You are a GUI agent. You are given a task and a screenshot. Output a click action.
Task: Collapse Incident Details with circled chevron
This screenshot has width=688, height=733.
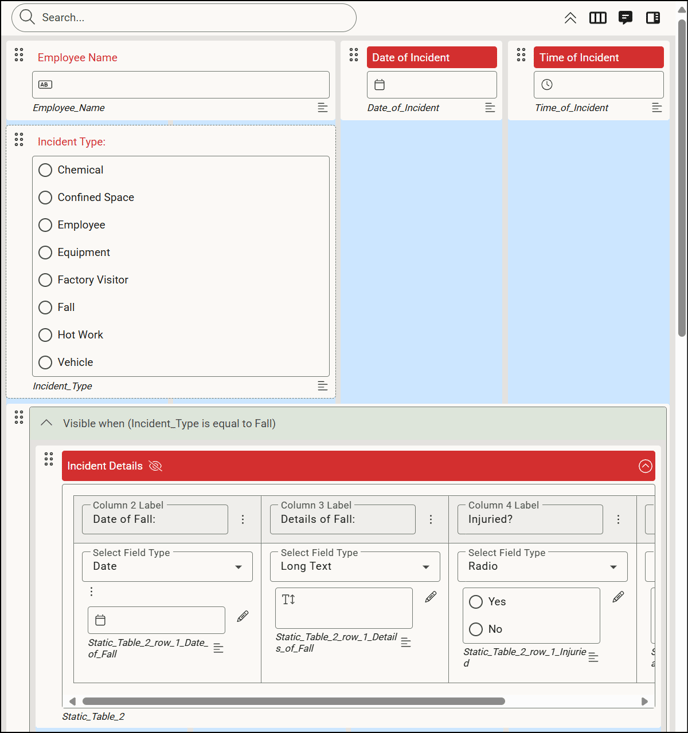tap(645, 466)
